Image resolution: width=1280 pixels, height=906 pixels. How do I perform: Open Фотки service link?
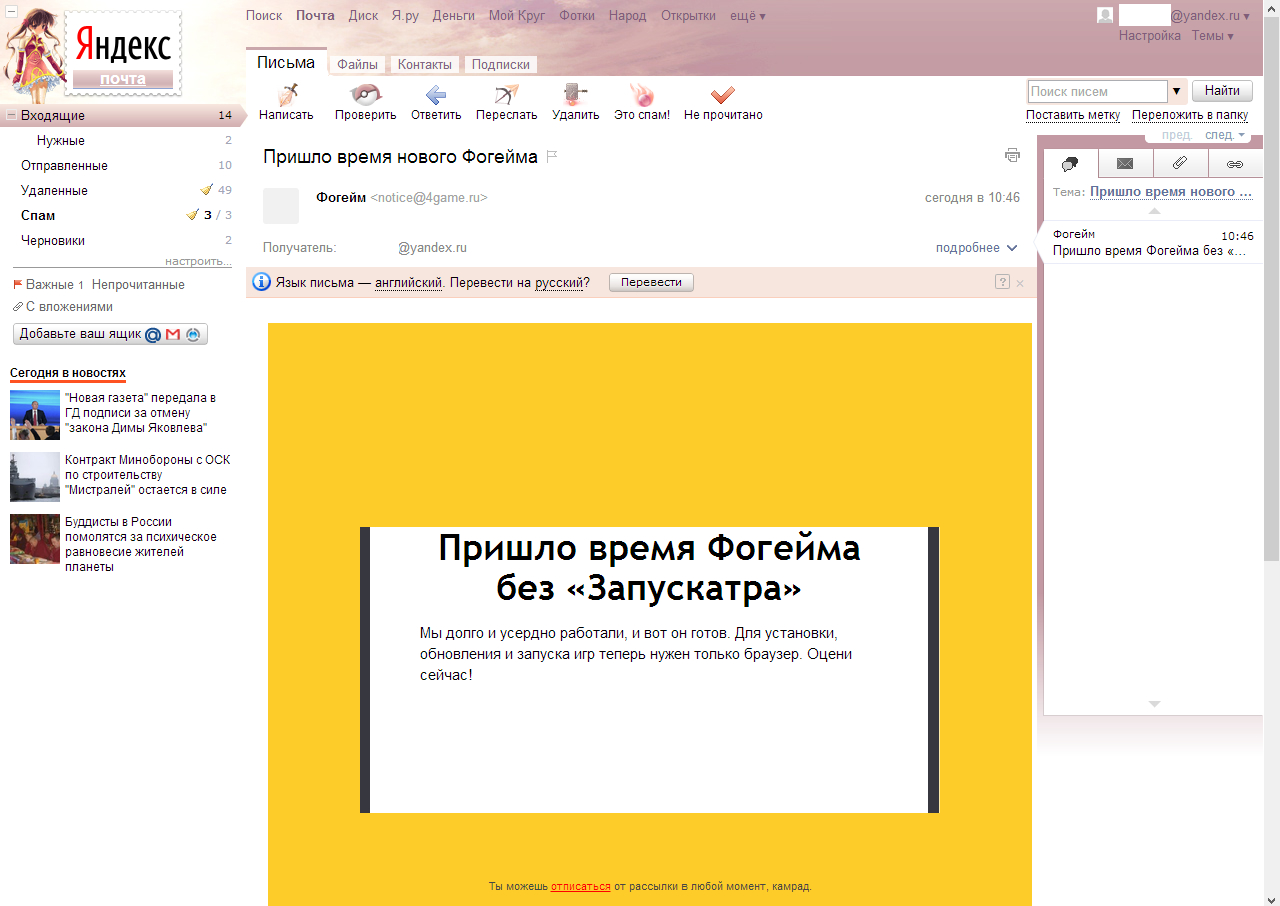(x=577, y=16)
